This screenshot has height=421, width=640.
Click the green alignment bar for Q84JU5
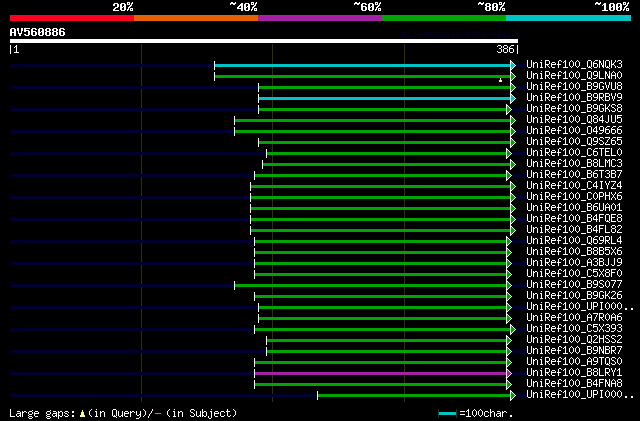click(373, 120)
